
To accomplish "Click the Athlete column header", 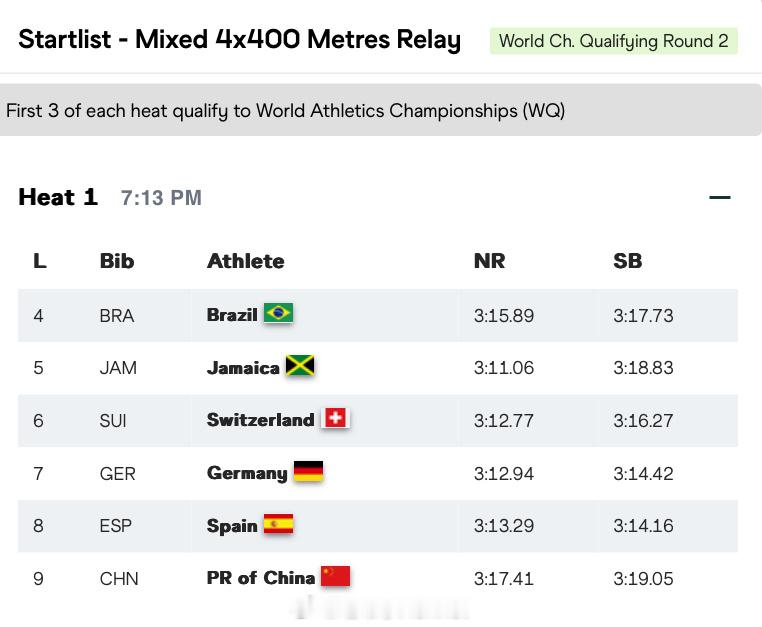I will [x=245, y=261].
